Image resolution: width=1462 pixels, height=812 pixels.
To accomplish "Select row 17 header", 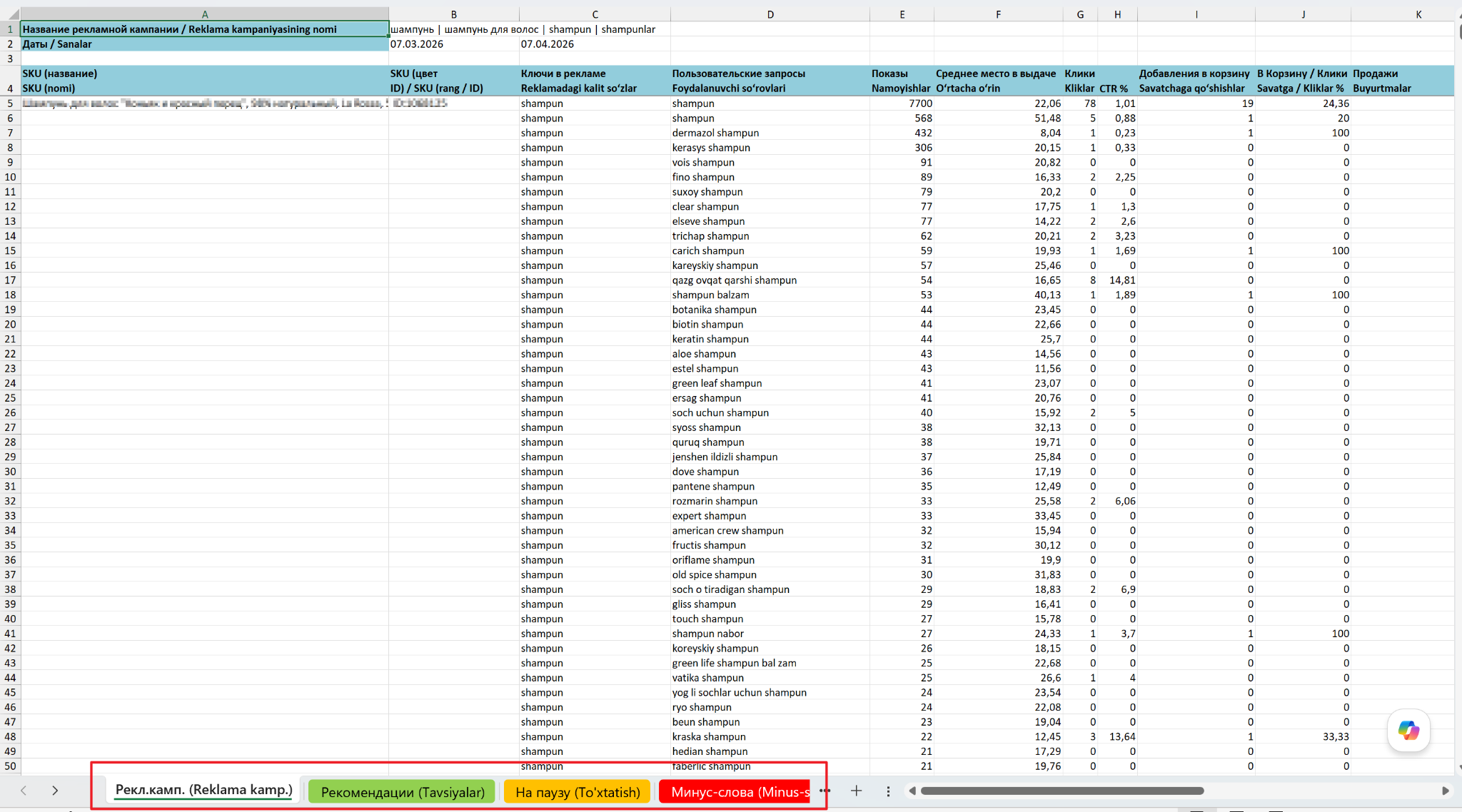I will 10,280.
